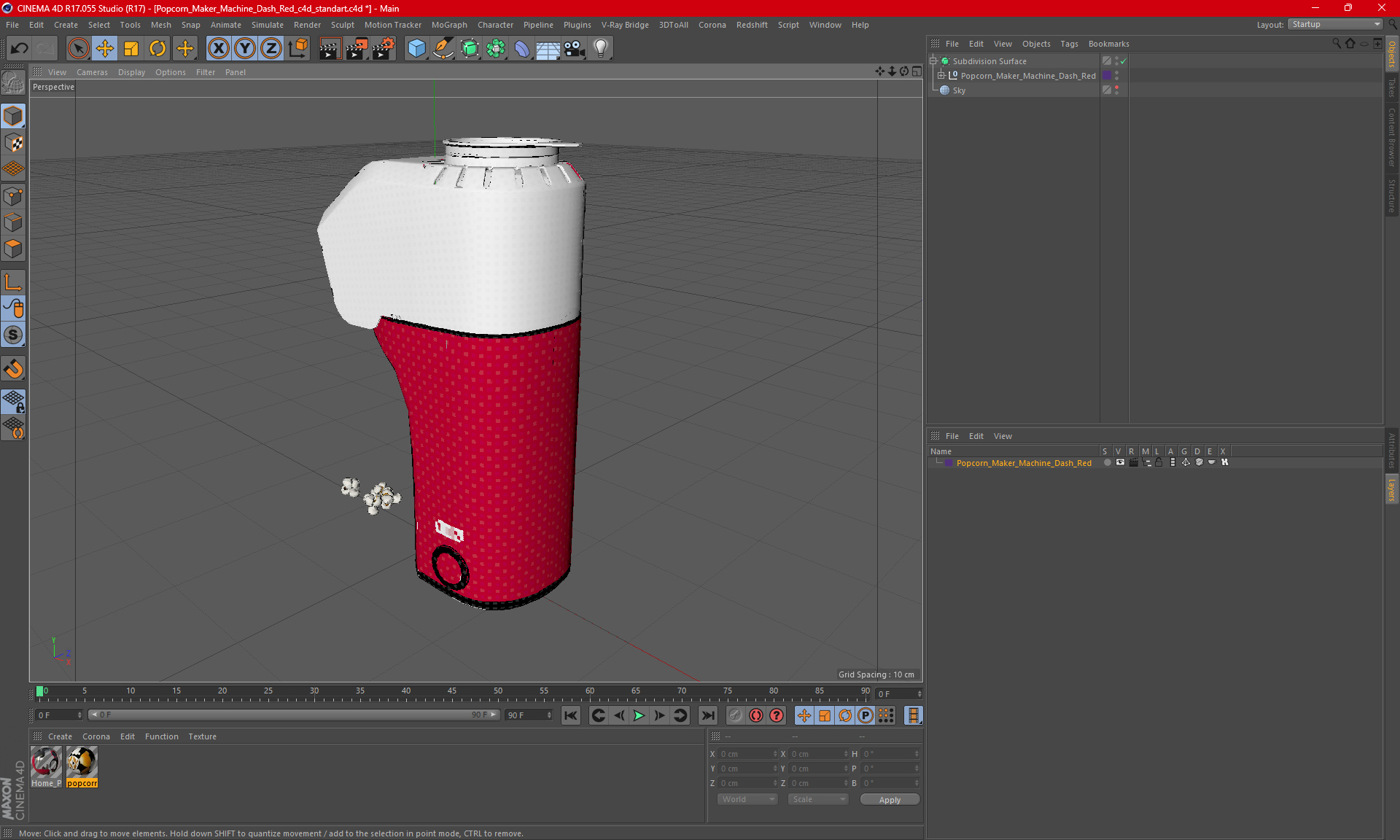
Task: Toggle layer View visibility icon
Action: coord(1120,463)
